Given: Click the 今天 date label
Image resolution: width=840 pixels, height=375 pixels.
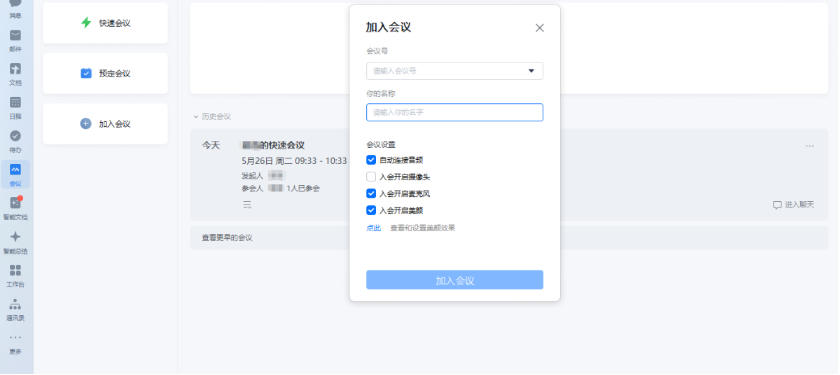Looking at the screenshot, I should click(x=211, y=145).
